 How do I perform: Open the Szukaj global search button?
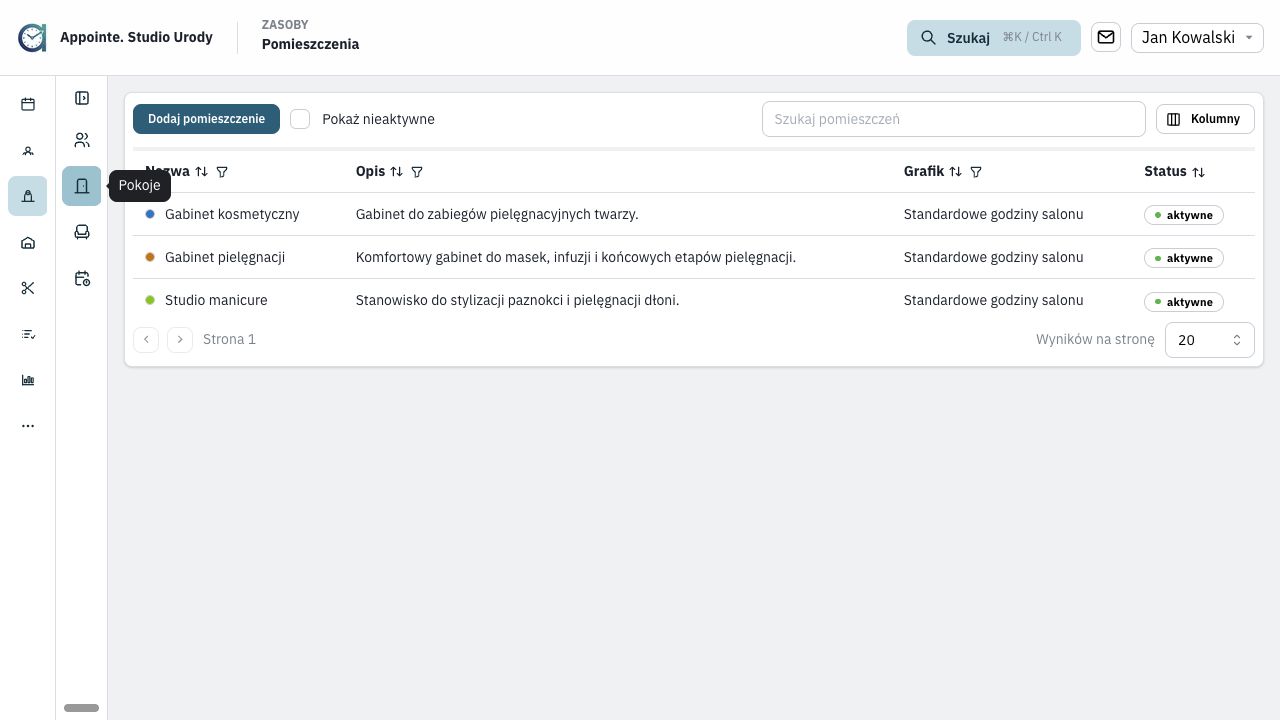pos(993,38)
